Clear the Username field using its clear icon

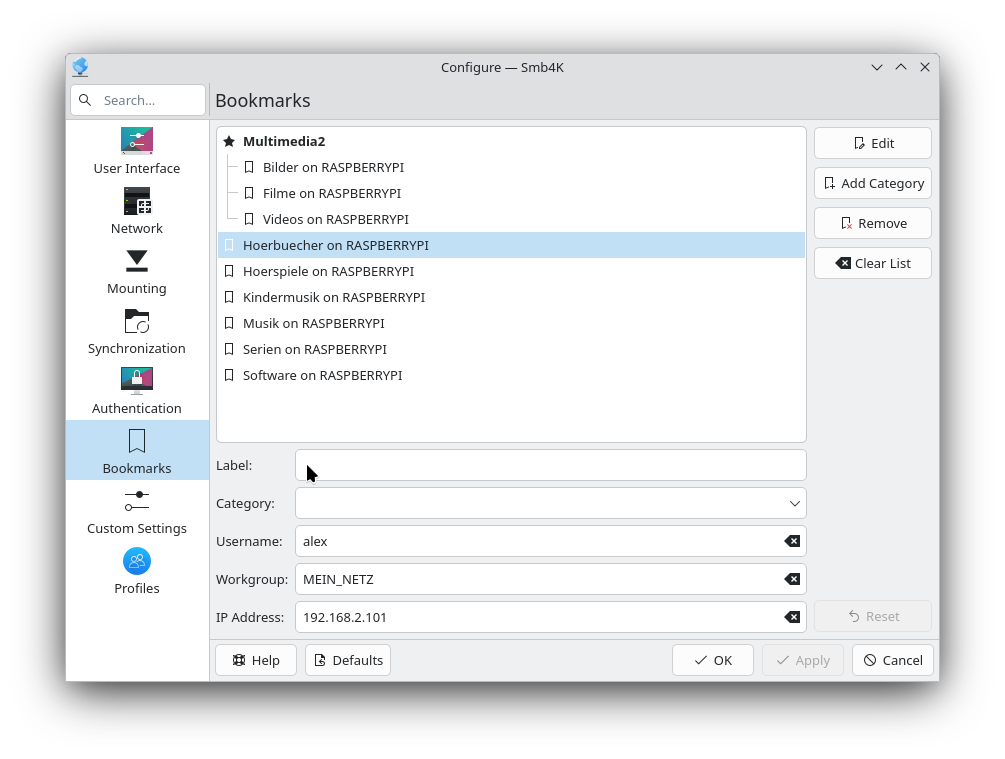click(793, 541)
